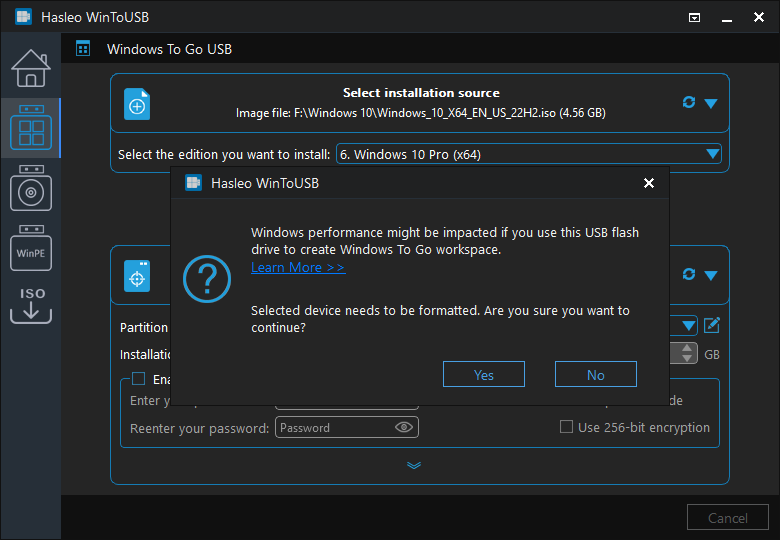Click the edit partition layout icon

[712, 326]
